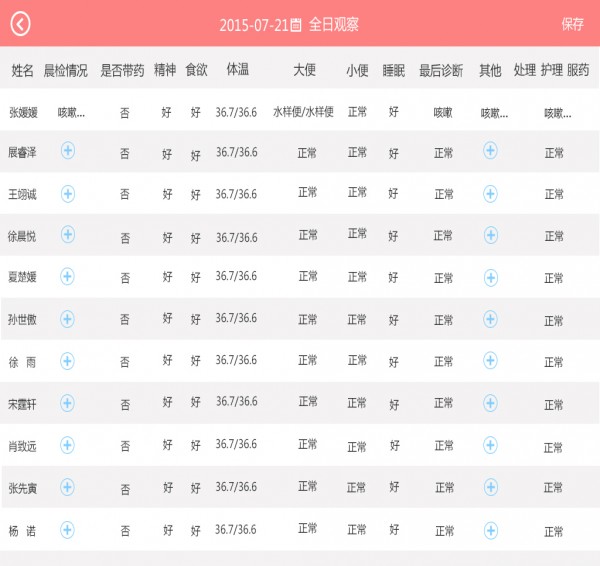Open 张媛媛's final diagnosis 咳嗽 cell
Screen dimensions: 600x566
[442, 112]
